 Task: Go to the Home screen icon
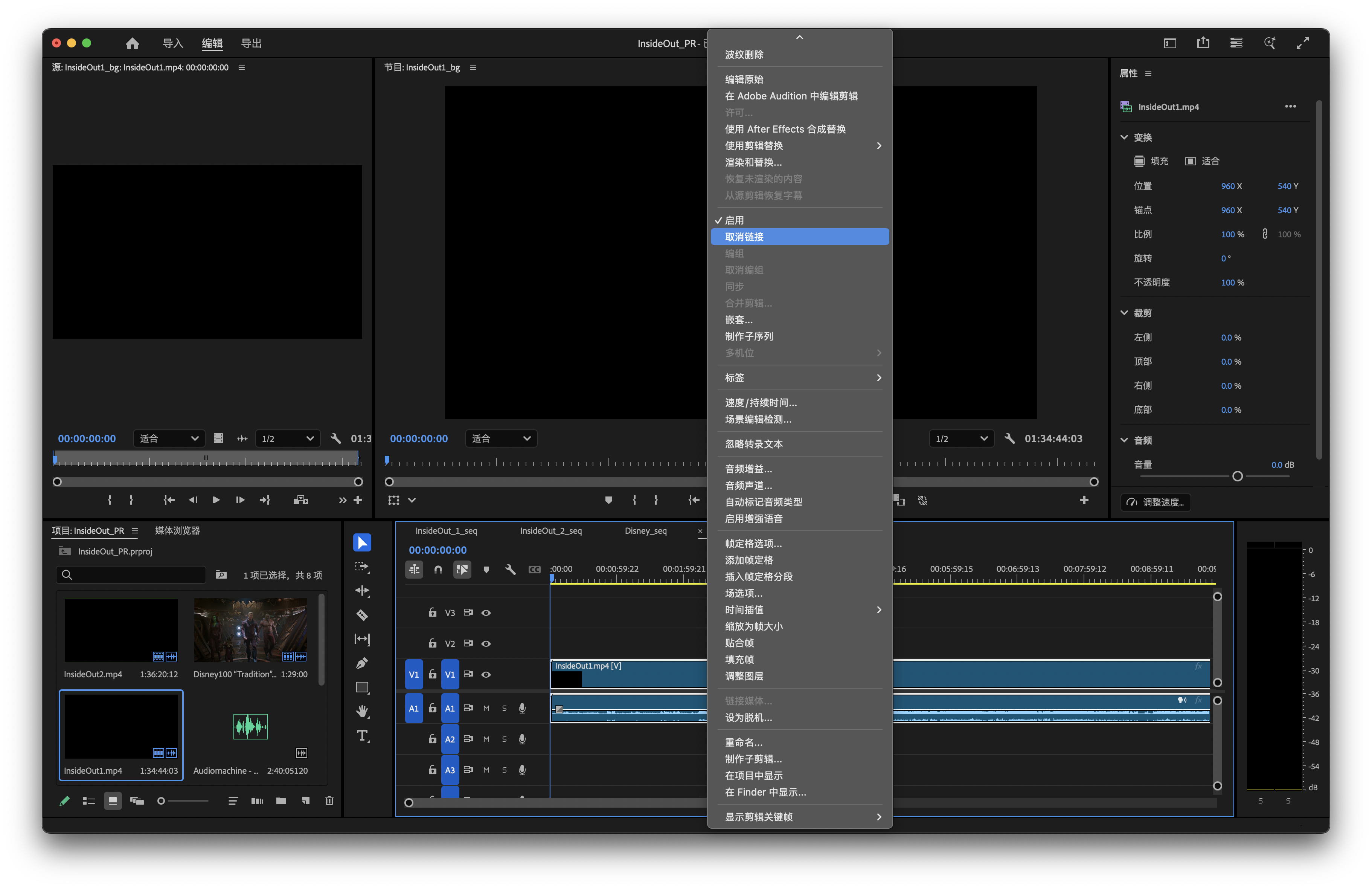pyautogui.click(x=133, y=43)
